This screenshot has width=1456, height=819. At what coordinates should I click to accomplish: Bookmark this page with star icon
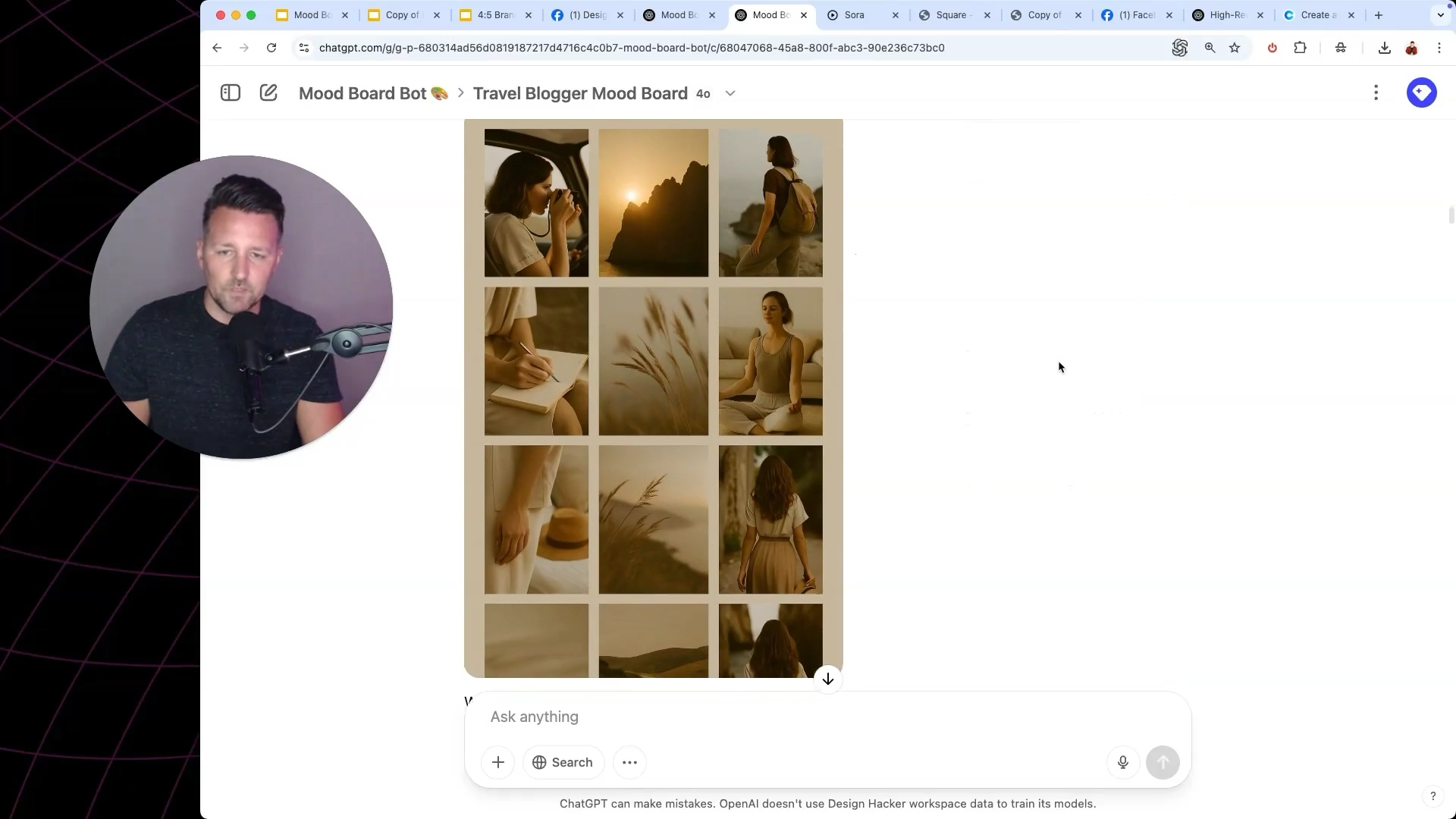(1235, 48)
